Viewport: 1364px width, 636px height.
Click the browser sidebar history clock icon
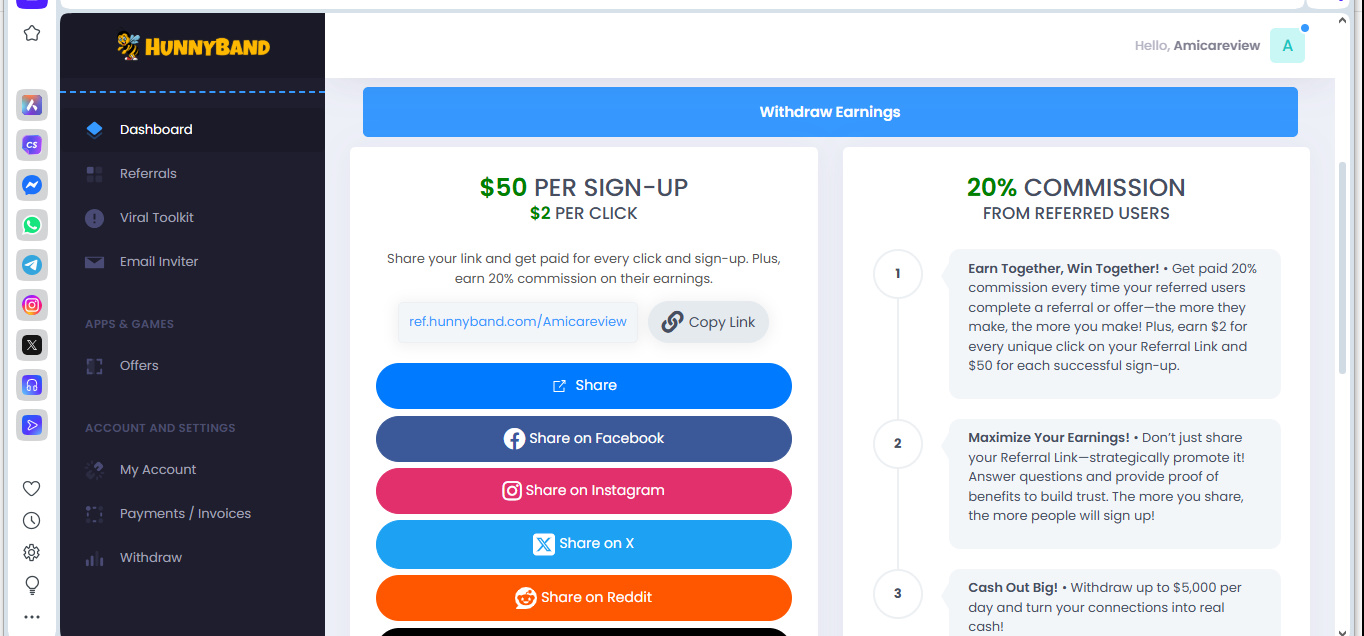32,520
